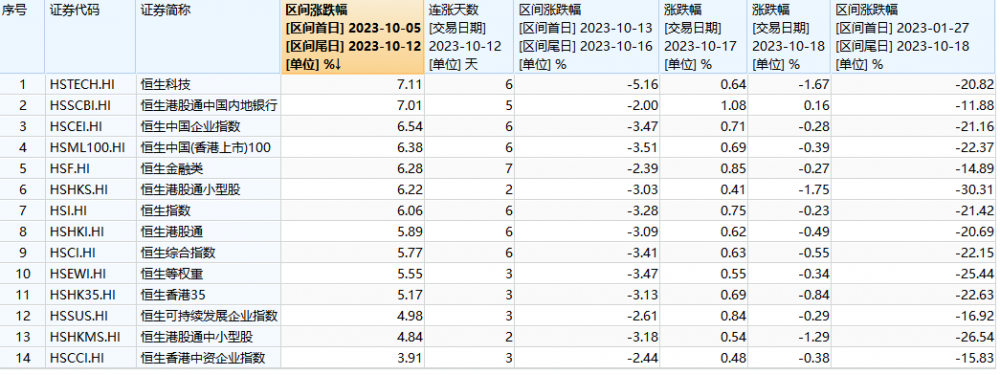Select code HSHKS.HI
The height and width of the screenshot is (375, 1000).
78,190
